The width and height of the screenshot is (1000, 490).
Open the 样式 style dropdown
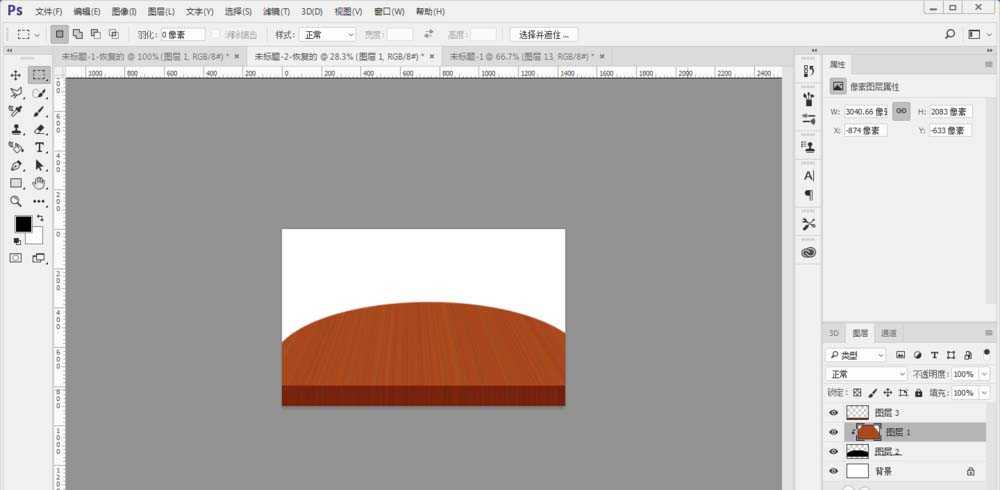point(329,34)
